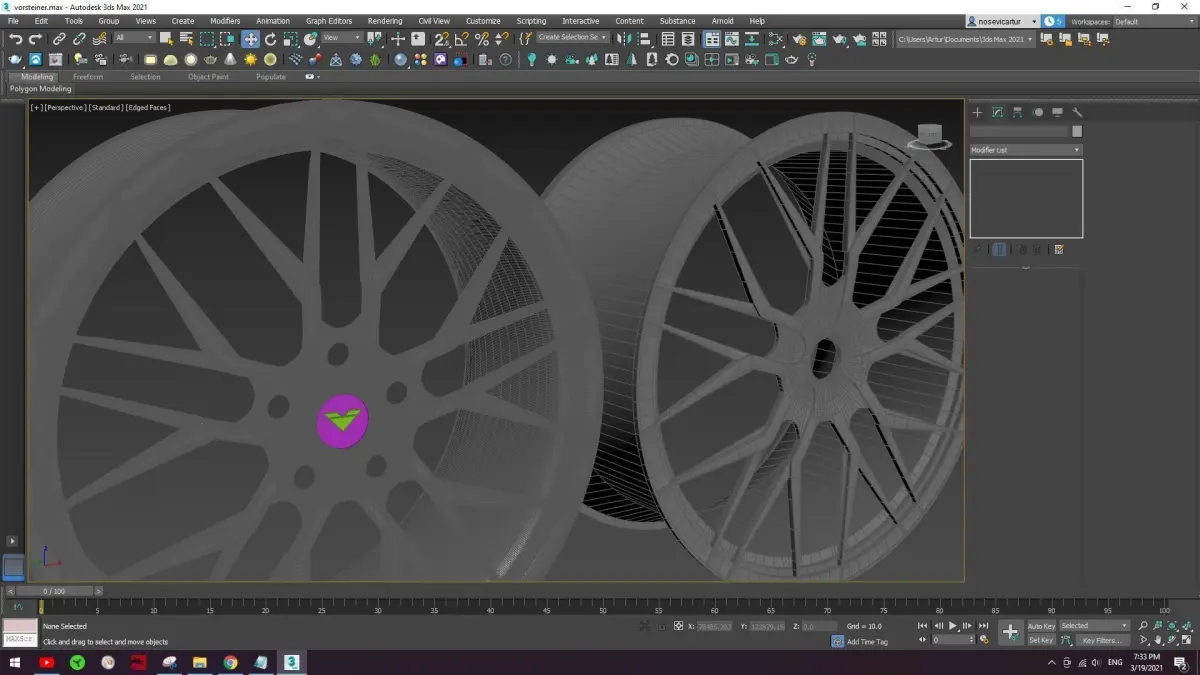Screen dimensions: 1200x675
Task: Toggle the Spinner Snap button
Action: (x=501, y=39)
